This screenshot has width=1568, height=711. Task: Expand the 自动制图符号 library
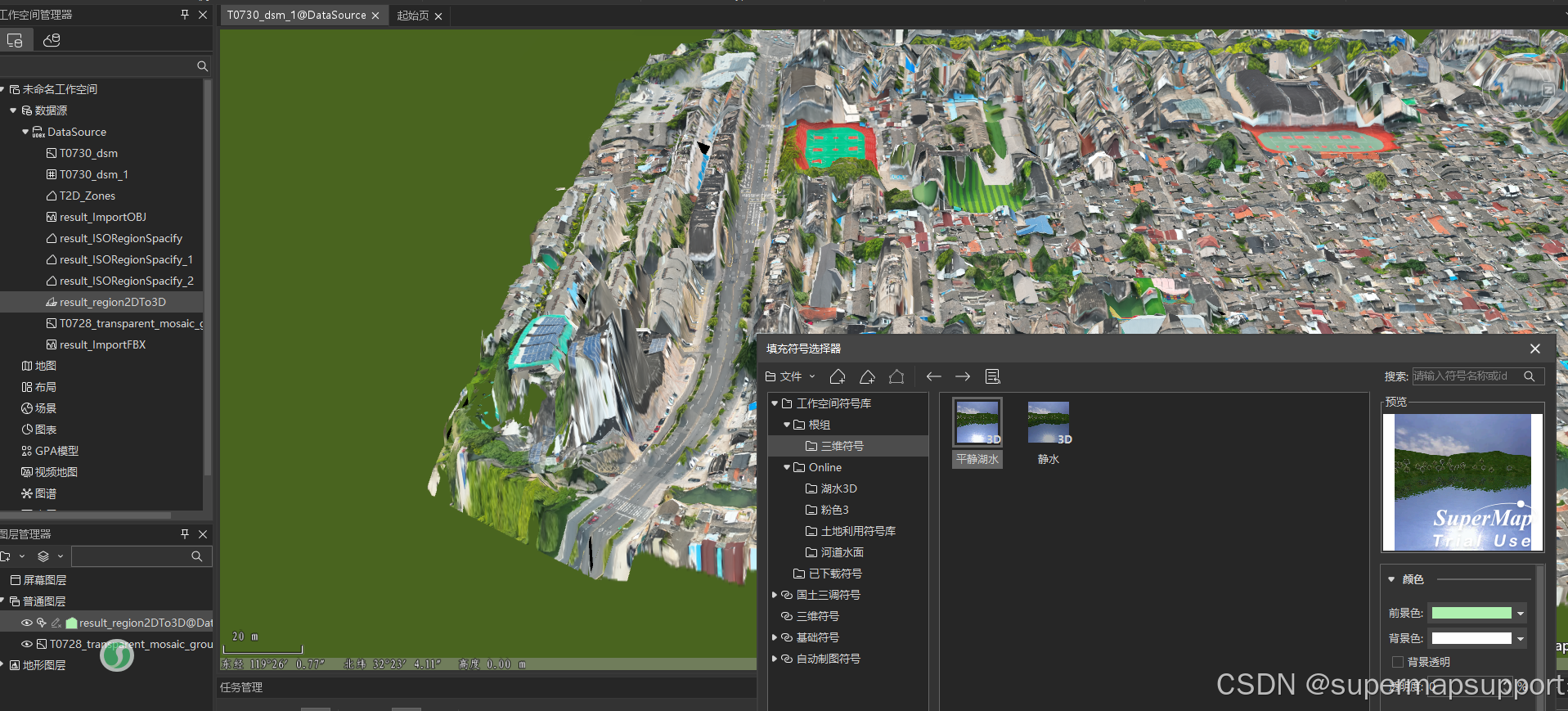point(775,659)
